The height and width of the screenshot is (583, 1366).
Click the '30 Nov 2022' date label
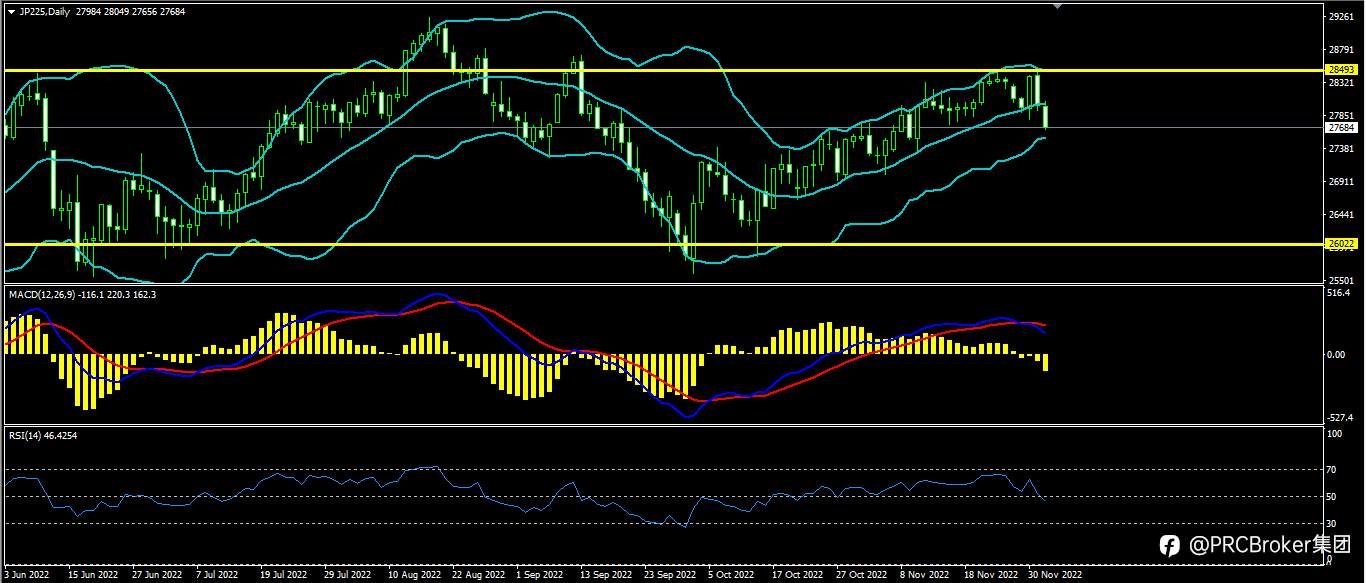coord(1055,575)
